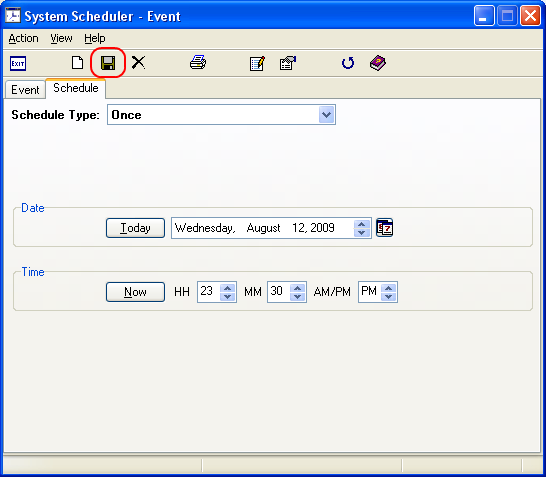Click the properties checklist toolbar icon
The image size is (546, 477).
288,63
